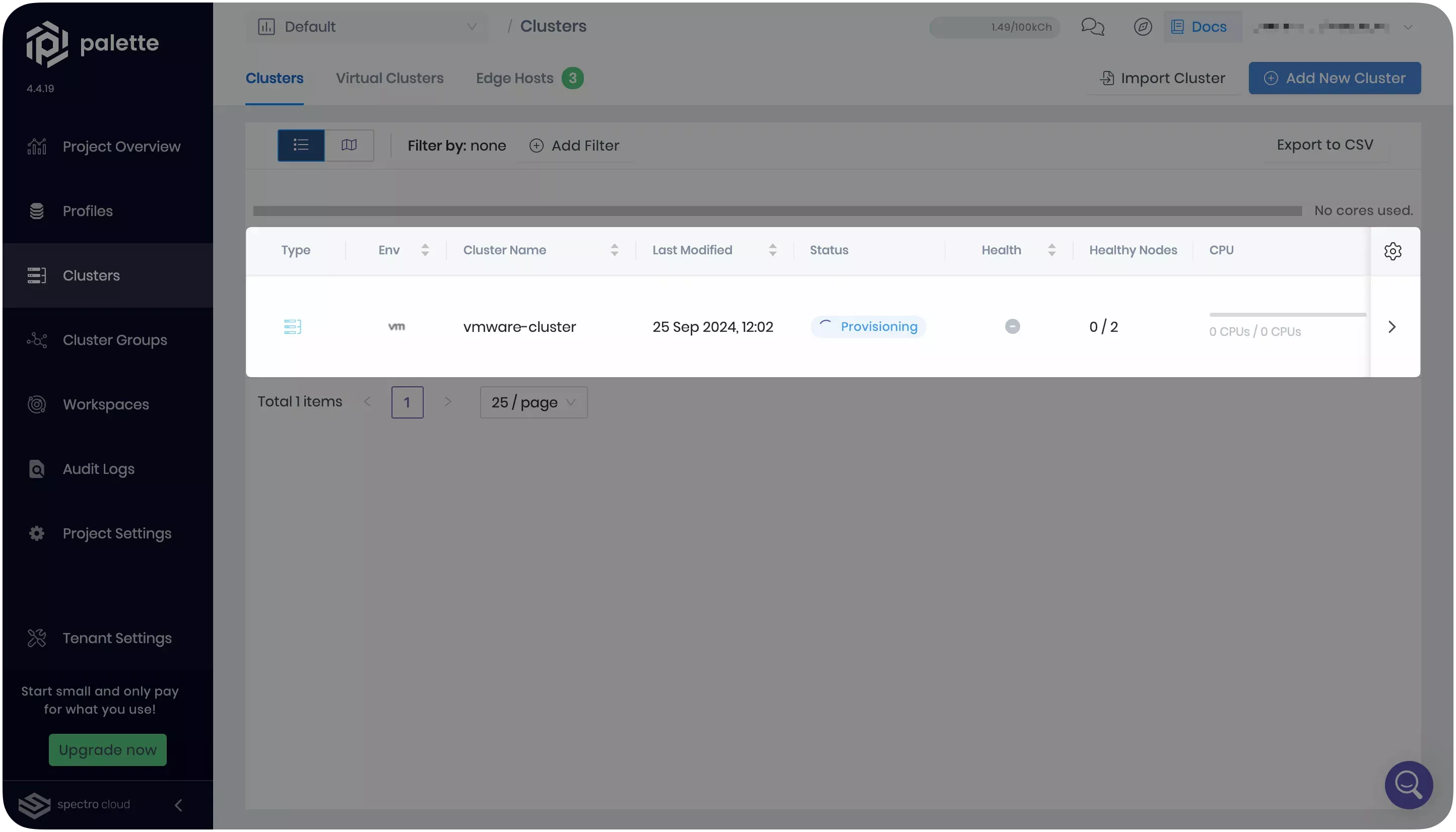Switch to Edge Hosts tab

514,78
